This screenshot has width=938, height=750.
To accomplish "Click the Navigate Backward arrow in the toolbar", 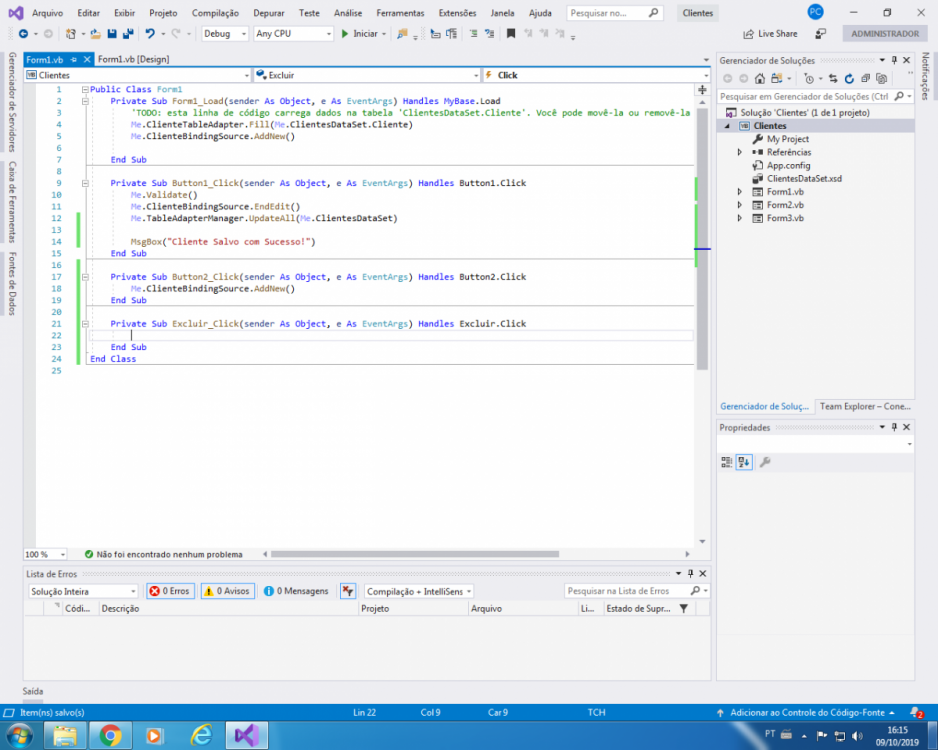I will 23,34.
